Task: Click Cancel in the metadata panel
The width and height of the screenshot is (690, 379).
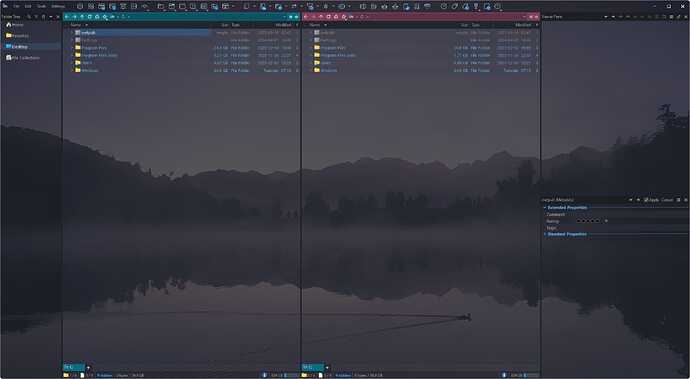Action: pyautogui.click(x=667, y=200)
